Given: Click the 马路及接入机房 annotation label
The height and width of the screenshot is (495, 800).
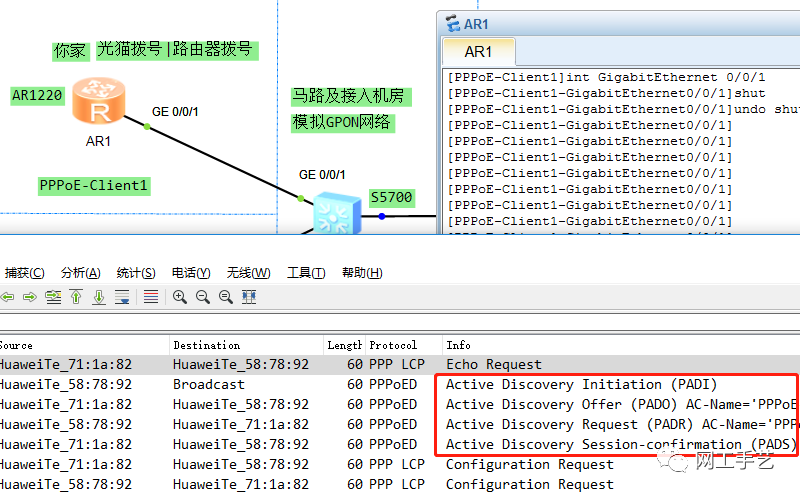Looking at the screenshot, I should 350,96.
